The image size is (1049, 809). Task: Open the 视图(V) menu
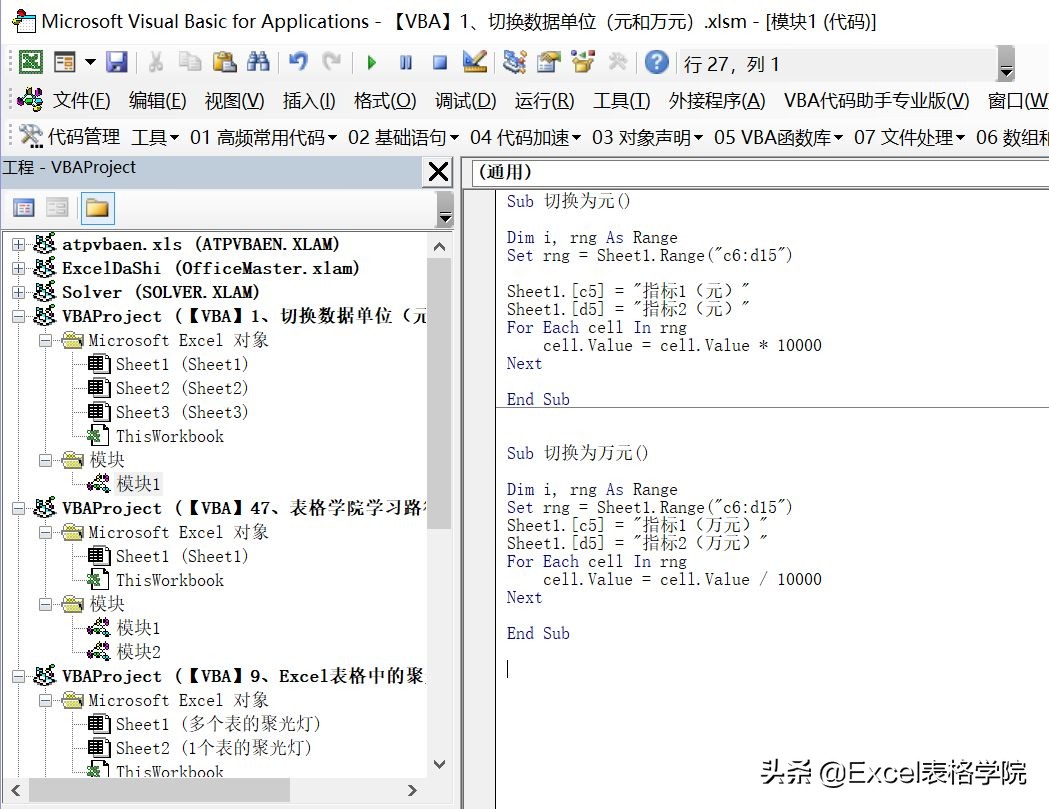(234, 100)
